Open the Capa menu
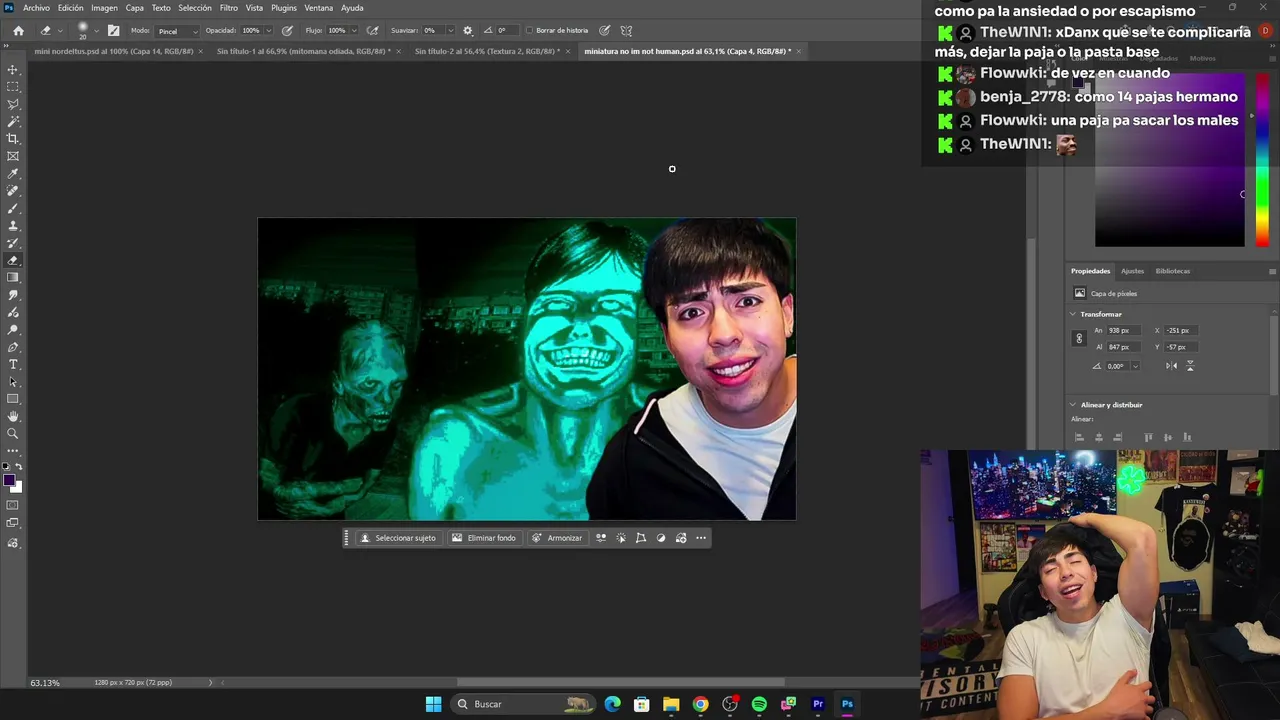Viewport: 1280px width, 720px height. [x=135, y=8]
